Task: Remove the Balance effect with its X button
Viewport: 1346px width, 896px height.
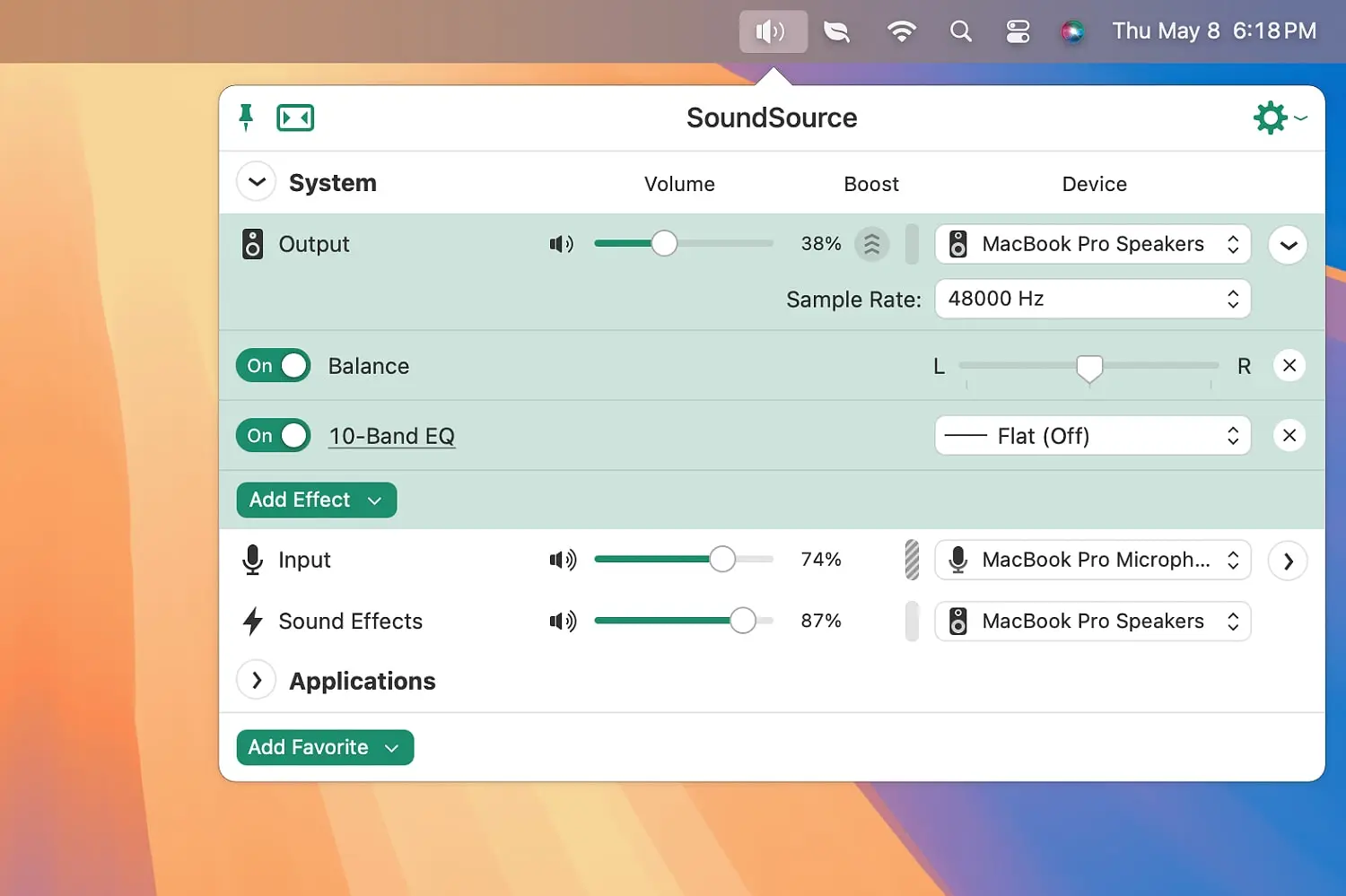Action: pos(1289,365)
